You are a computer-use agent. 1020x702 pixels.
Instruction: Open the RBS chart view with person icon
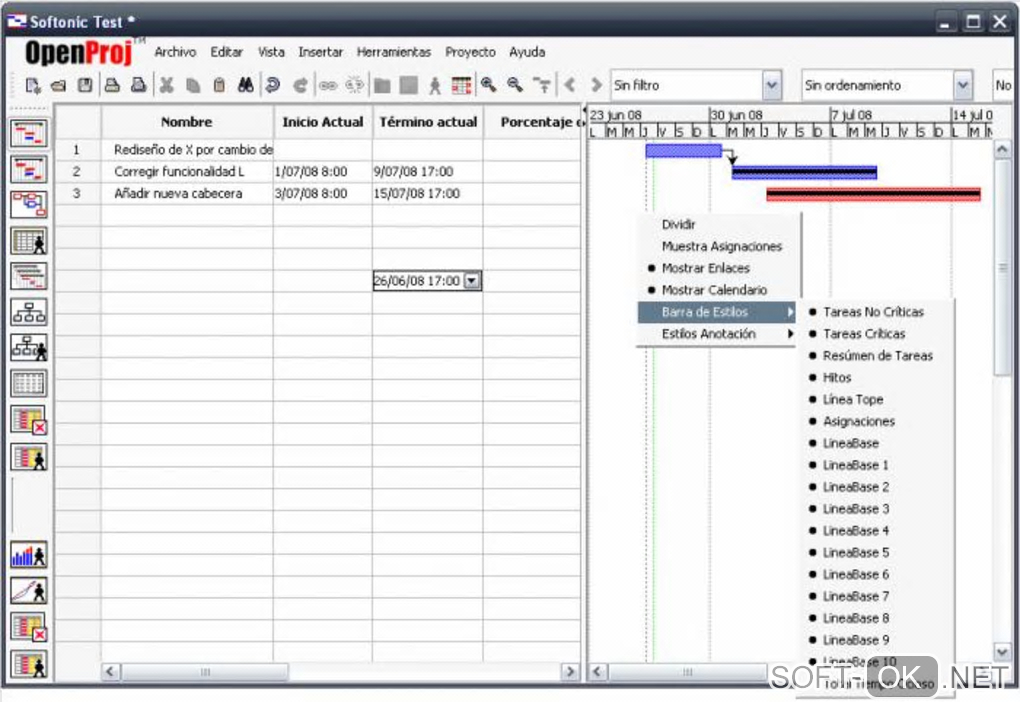(x=29, y=347)
